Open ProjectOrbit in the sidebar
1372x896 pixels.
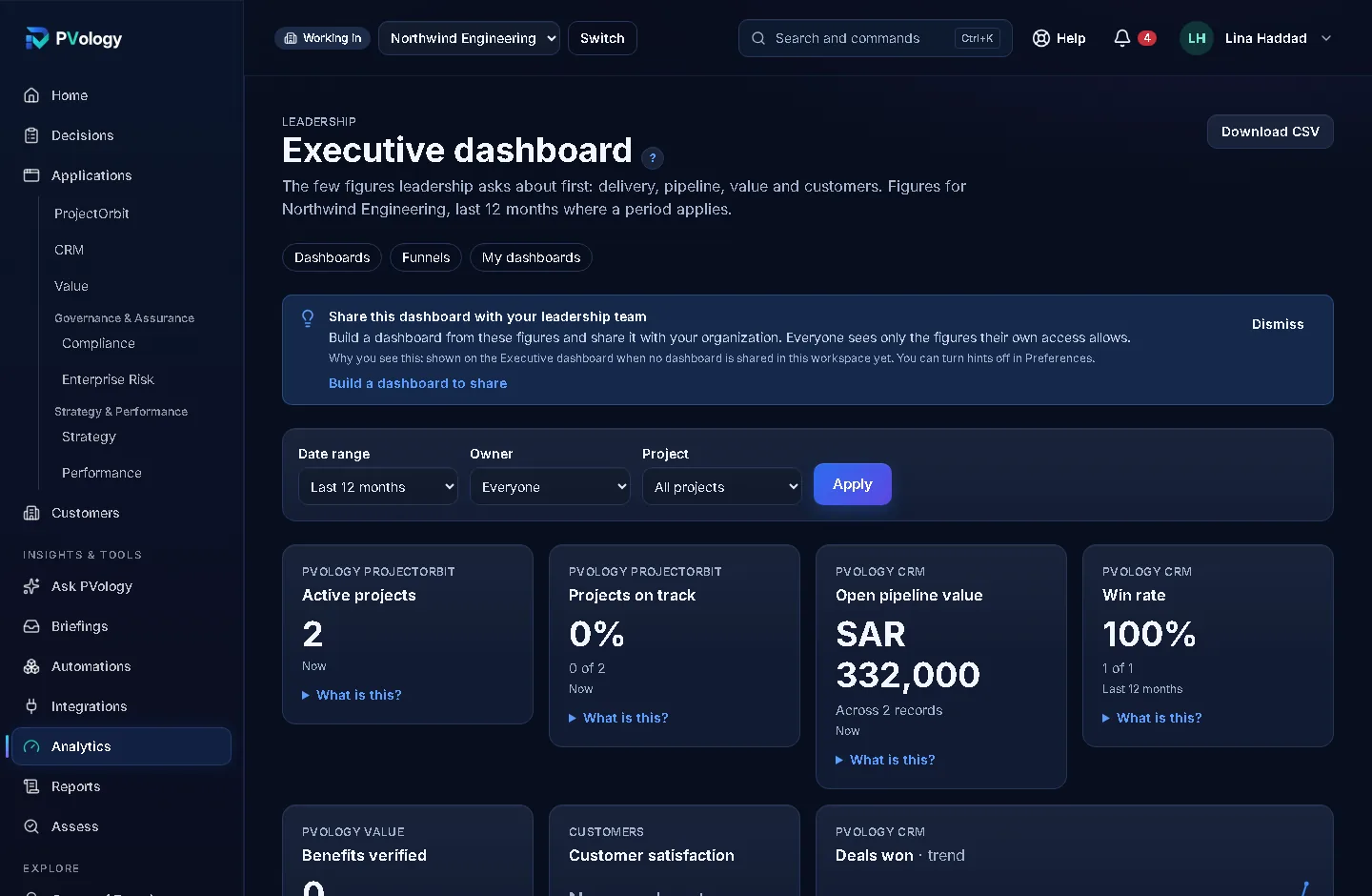tap(91, 214)
